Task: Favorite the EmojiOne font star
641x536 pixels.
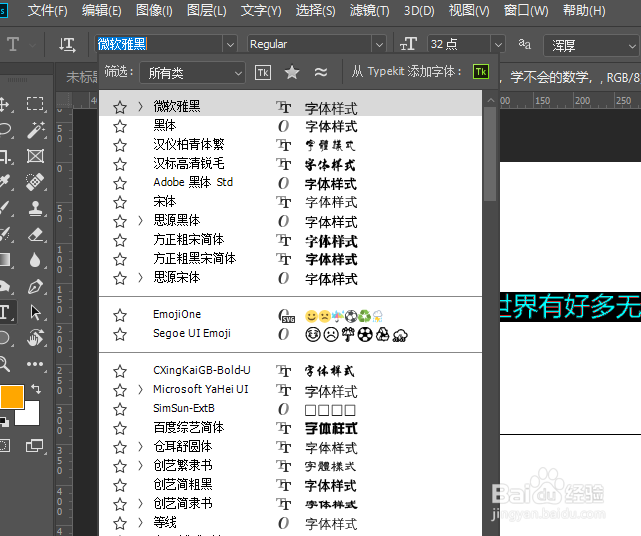Action: coord(120,316)
